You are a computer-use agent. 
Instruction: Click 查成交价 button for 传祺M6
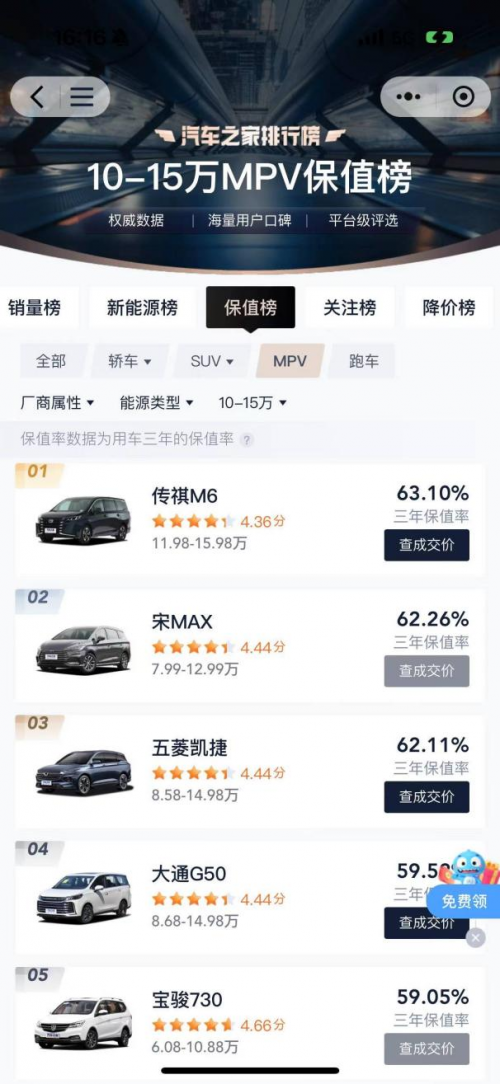pos(427,545)
